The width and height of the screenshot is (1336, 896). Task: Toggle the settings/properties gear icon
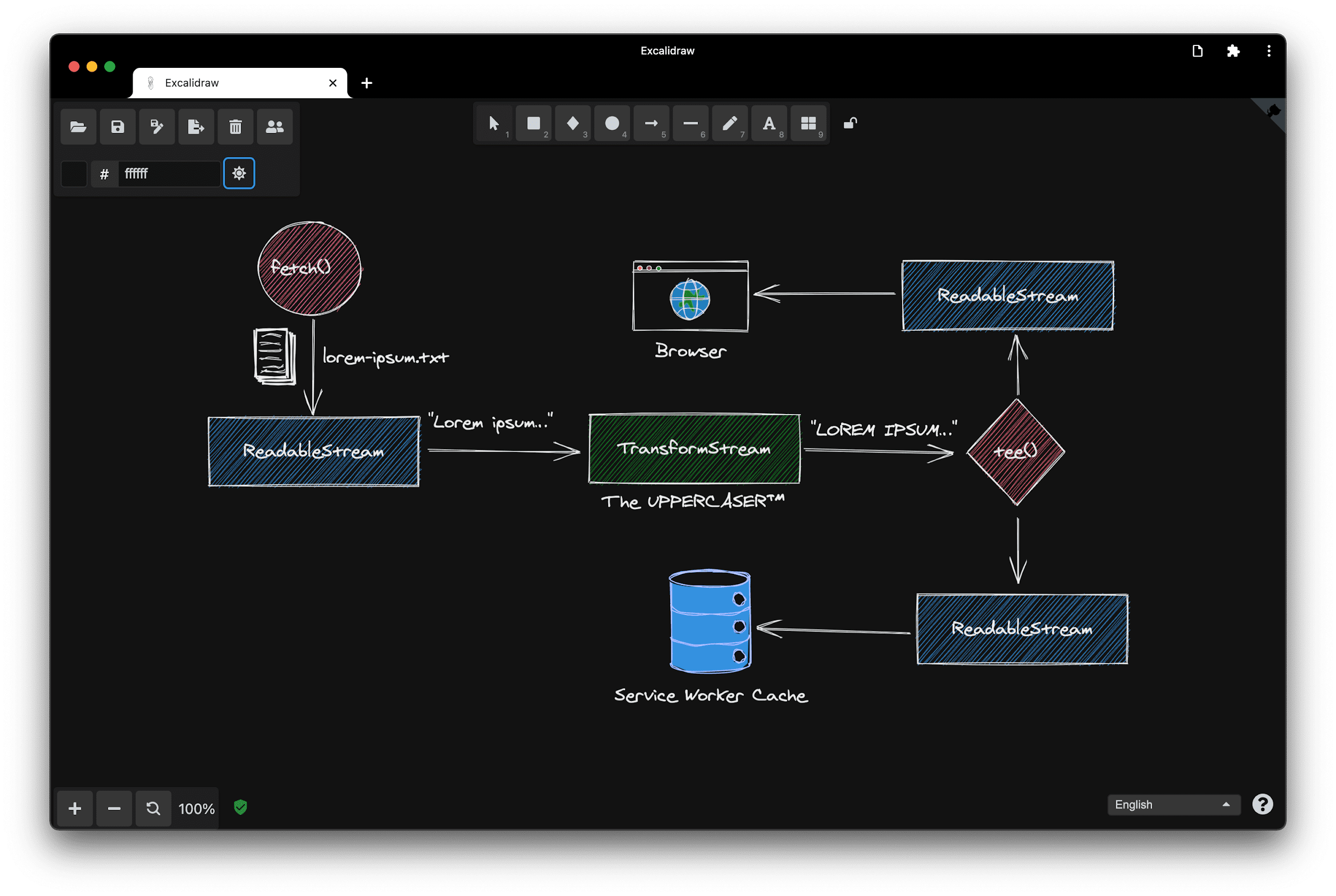pos(238,172)
